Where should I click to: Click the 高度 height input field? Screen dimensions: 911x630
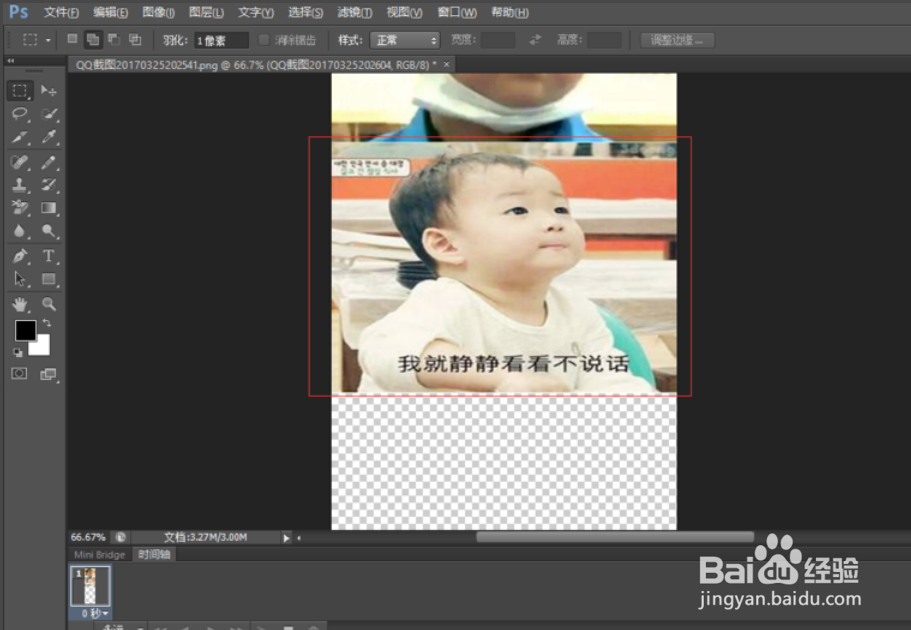pyautogui.click(x=604, y=40)
